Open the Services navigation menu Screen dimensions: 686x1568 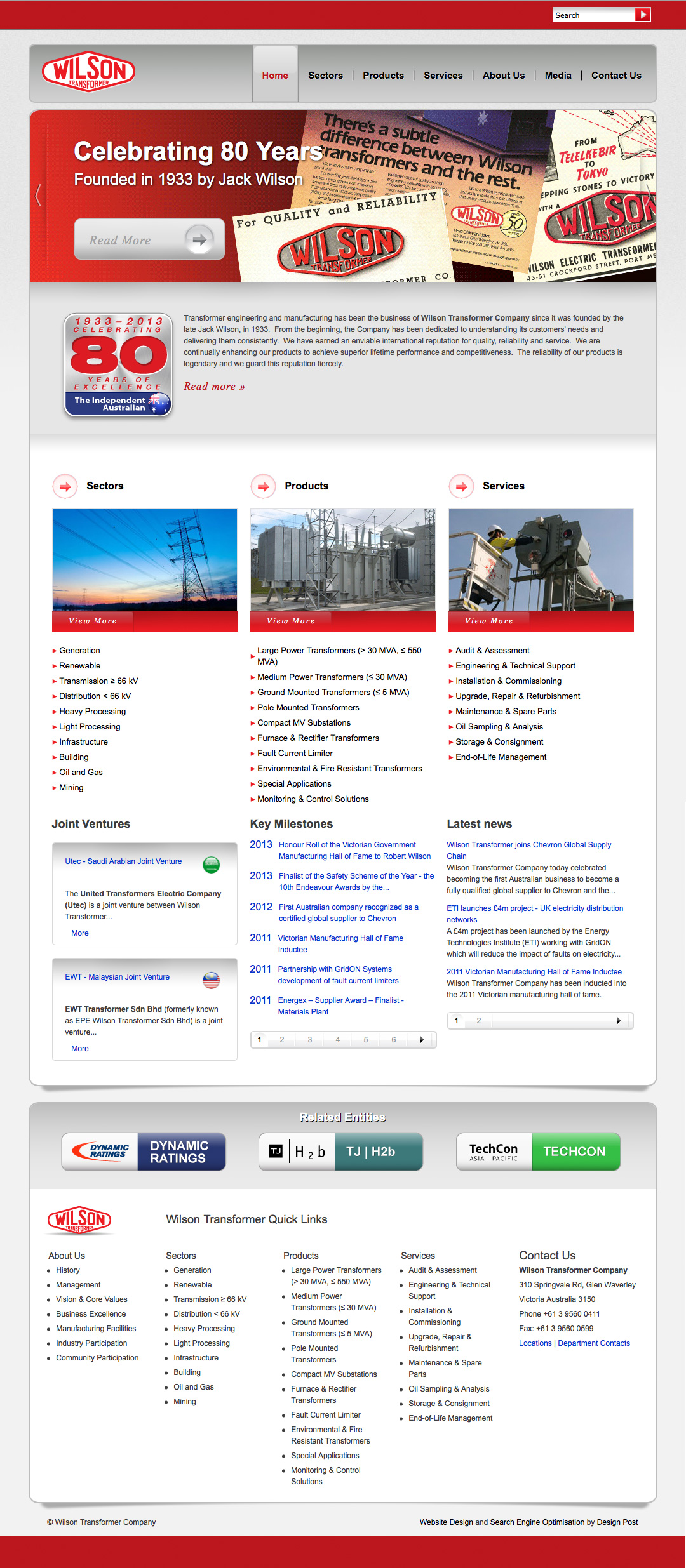pyautogui.click(x=443, y=75)
